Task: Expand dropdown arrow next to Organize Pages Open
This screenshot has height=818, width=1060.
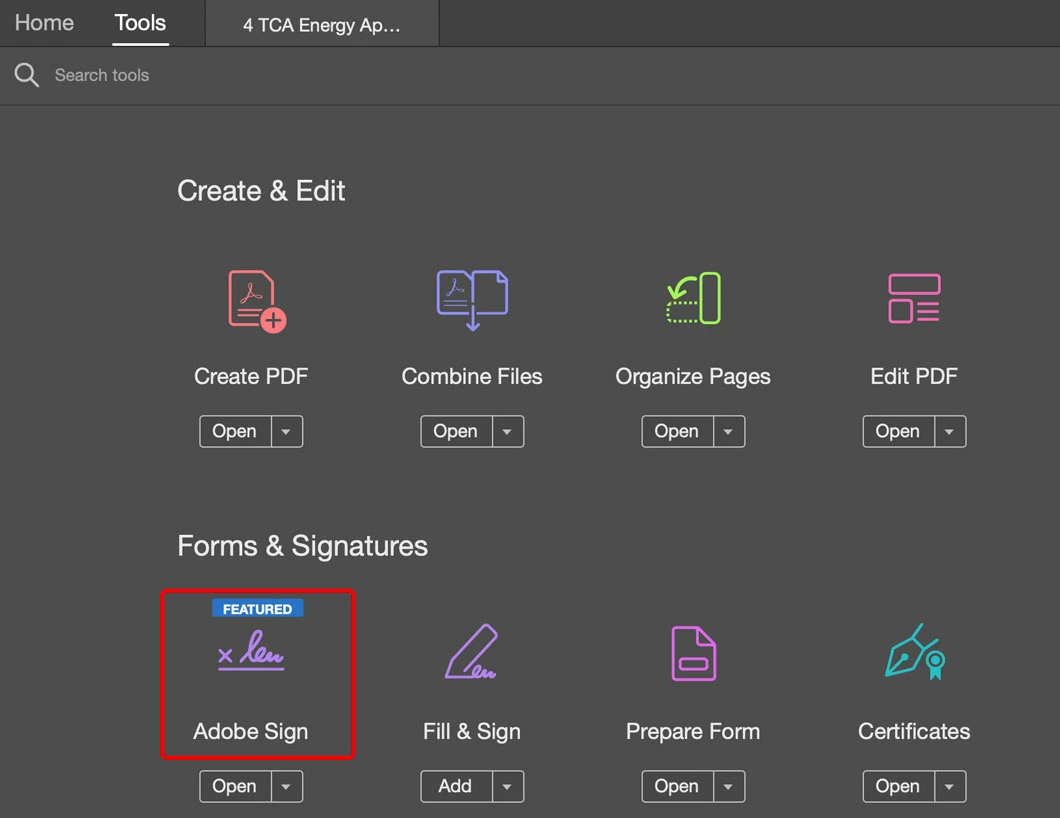Action: 729,431
